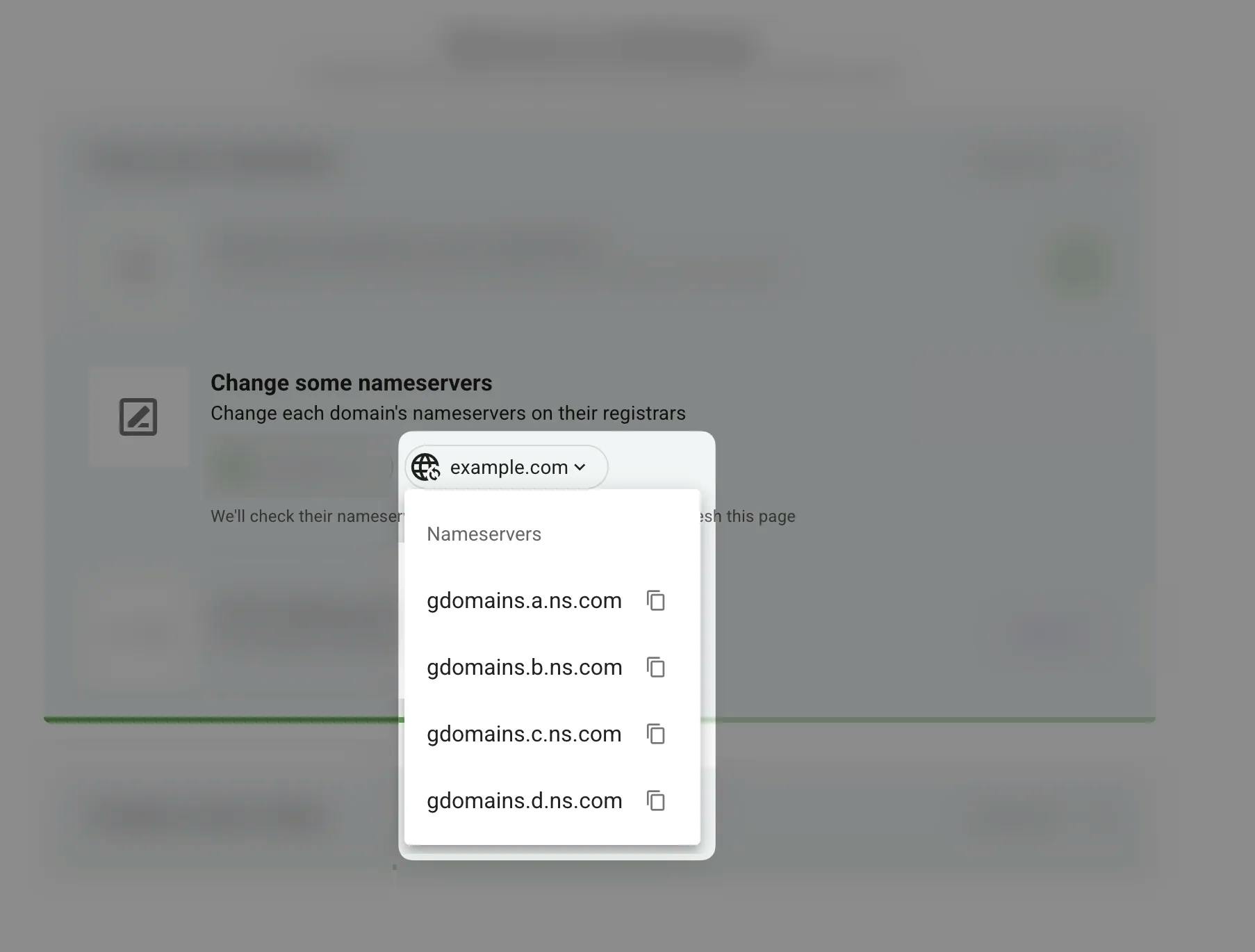The image size is (1255, 952).
Task: Copy the gdomains.d.ns.com nameserver
Action: (x=656, y=801)
